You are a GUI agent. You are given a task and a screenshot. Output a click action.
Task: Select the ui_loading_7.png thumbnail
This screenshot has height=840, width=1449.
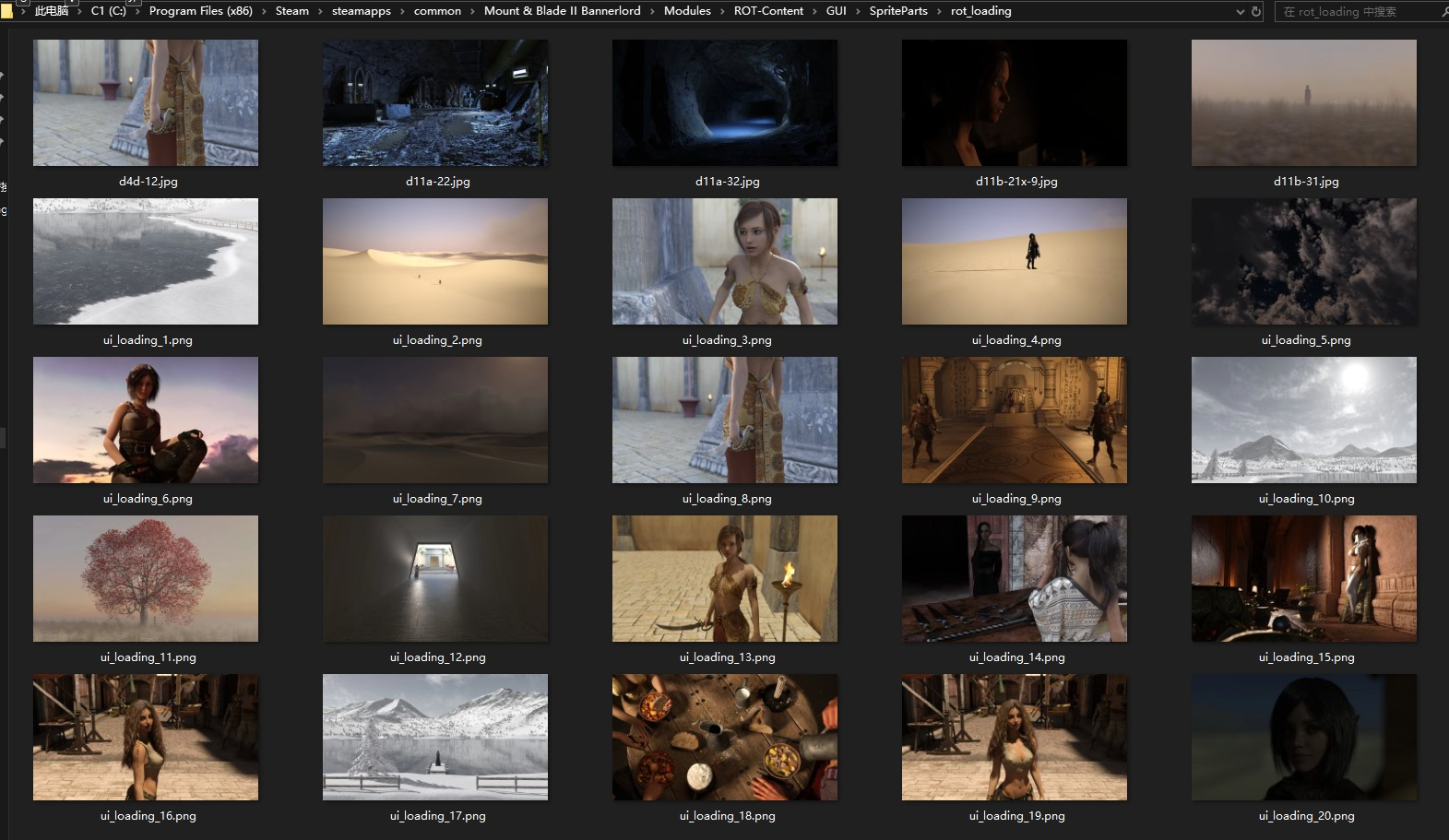[x=435, y=420]
